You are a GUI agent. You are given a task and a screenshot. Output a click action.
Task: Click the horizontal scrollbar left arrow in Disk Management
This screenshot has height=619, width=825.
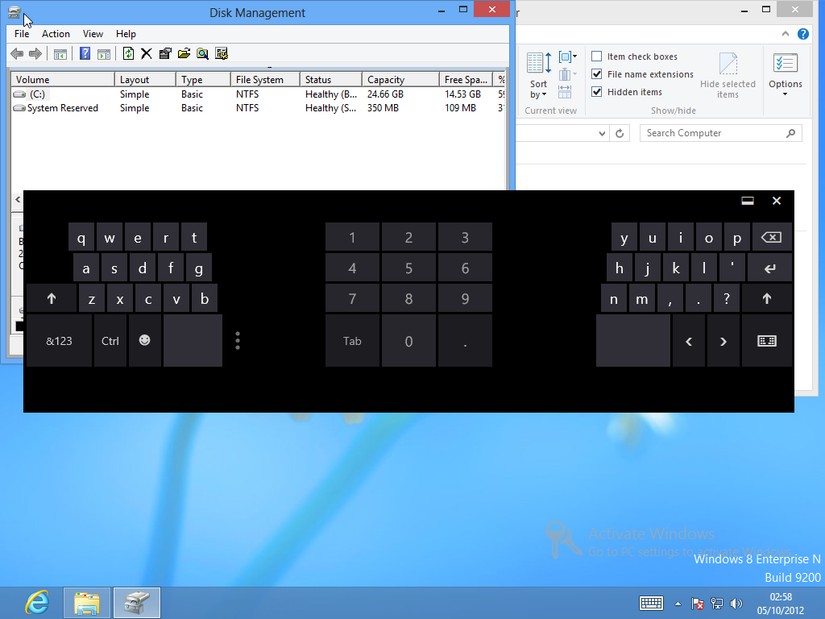tap(17, 199)
